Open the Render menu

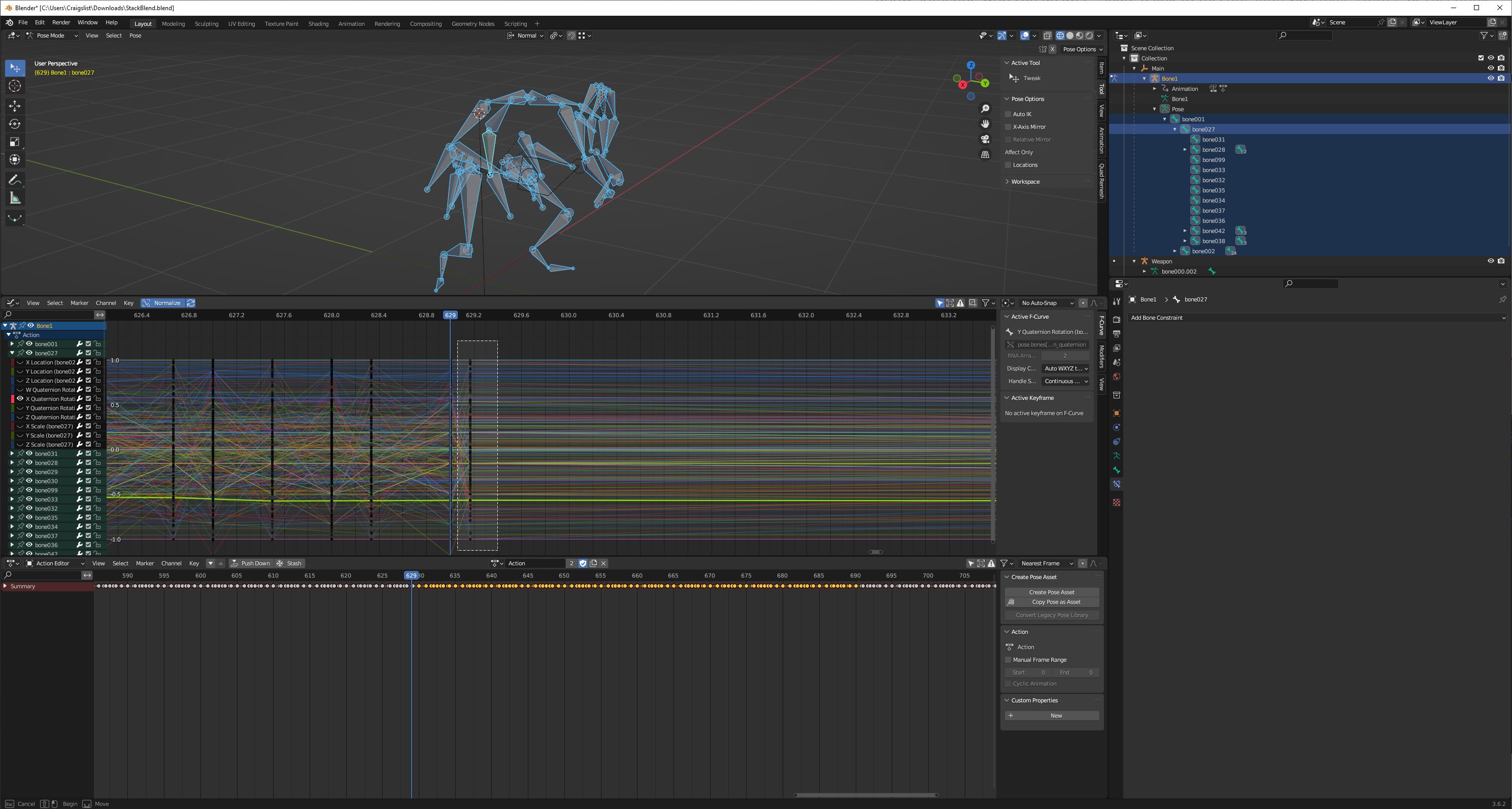coord(61,22)
